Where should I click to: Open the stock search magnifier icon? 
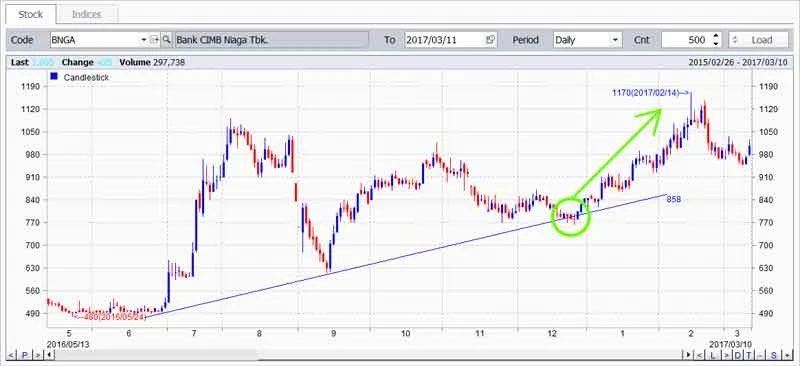click(167, 40)
